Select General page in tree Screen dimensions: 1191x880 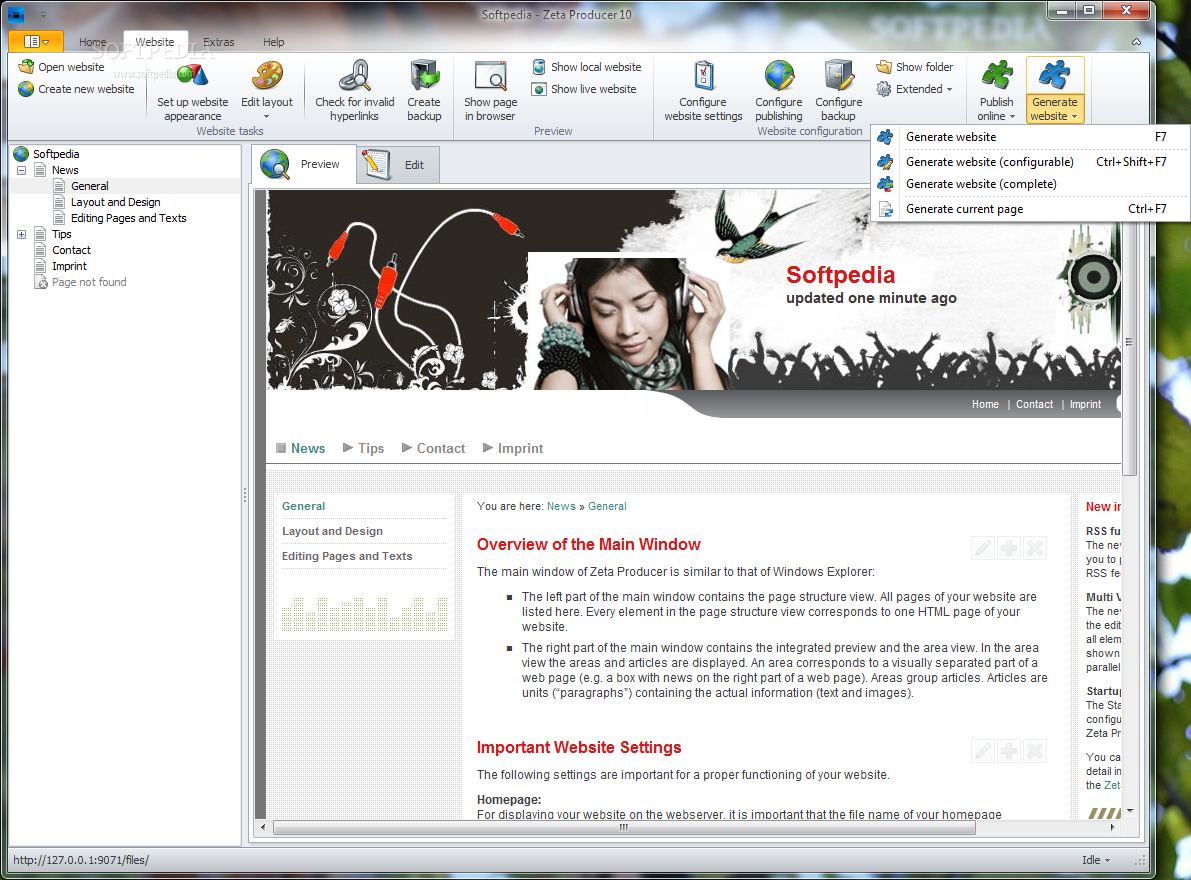click(x=90, y=186)
